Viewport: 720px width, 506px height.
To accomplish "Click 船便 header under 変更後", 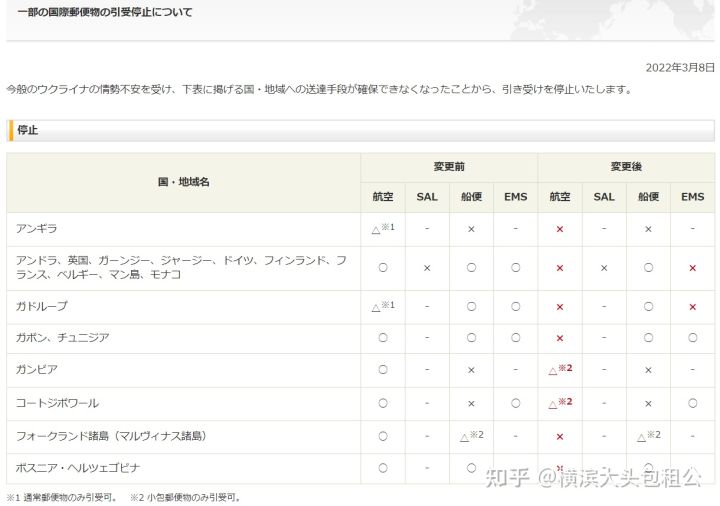I will pyautogui.click(x=648, y=197).
